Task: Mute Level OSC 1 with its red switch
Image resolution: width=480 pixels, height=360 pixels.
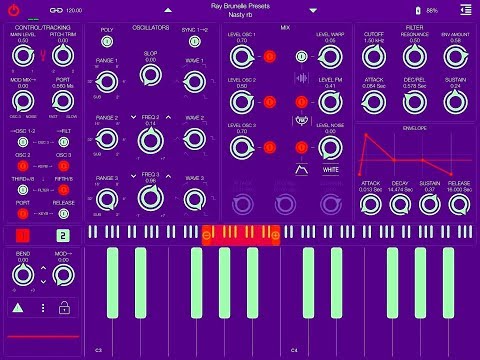Action: pos(270,57)
